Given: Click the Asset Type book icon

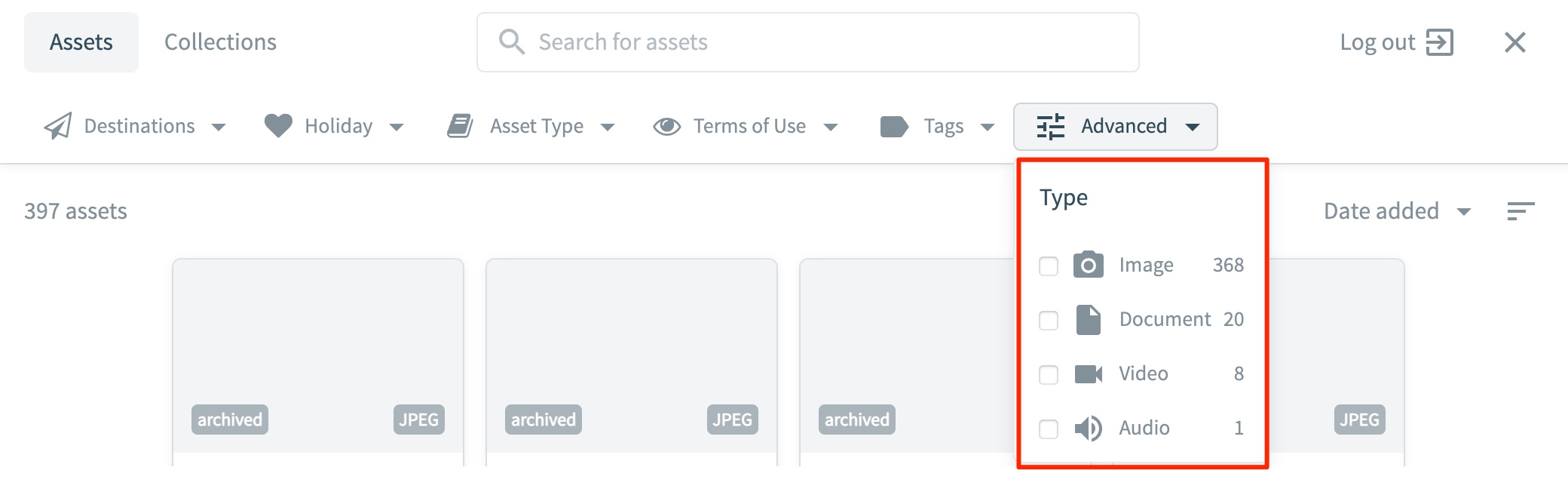Looking at the screenshot, I should point(461,126).
